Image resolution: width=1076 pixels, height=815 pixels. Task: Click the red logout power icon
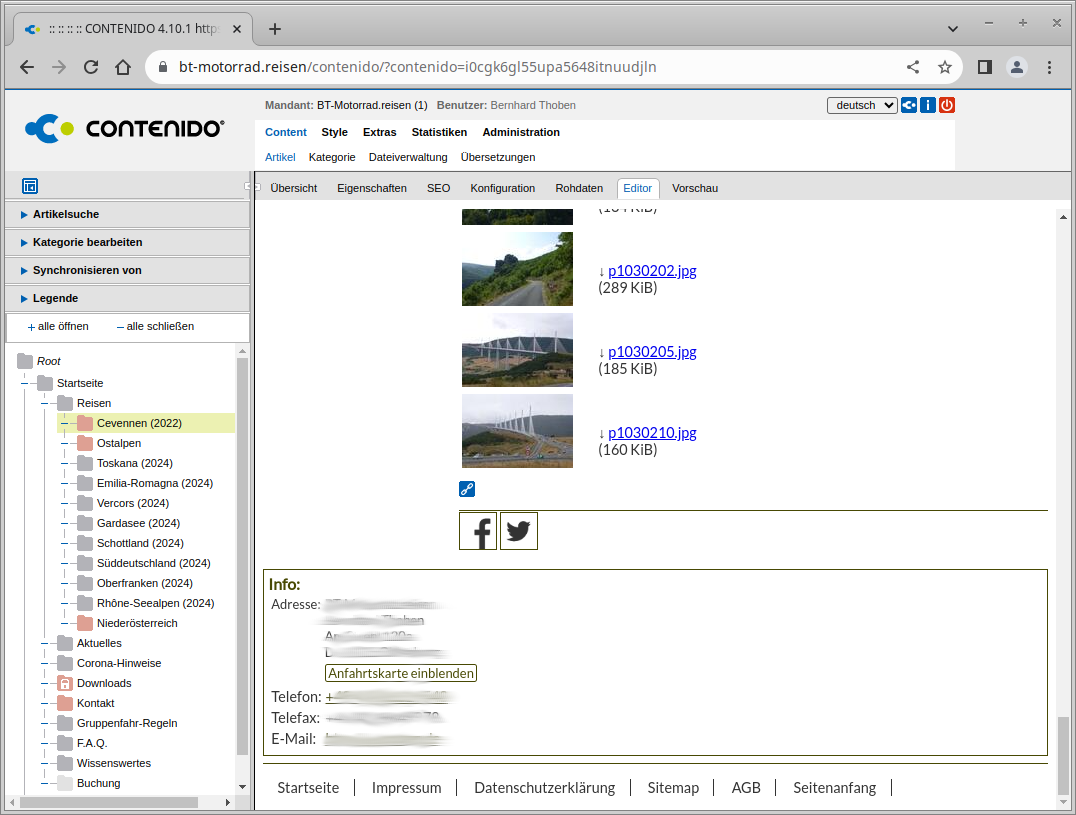[x=947, y=105]
